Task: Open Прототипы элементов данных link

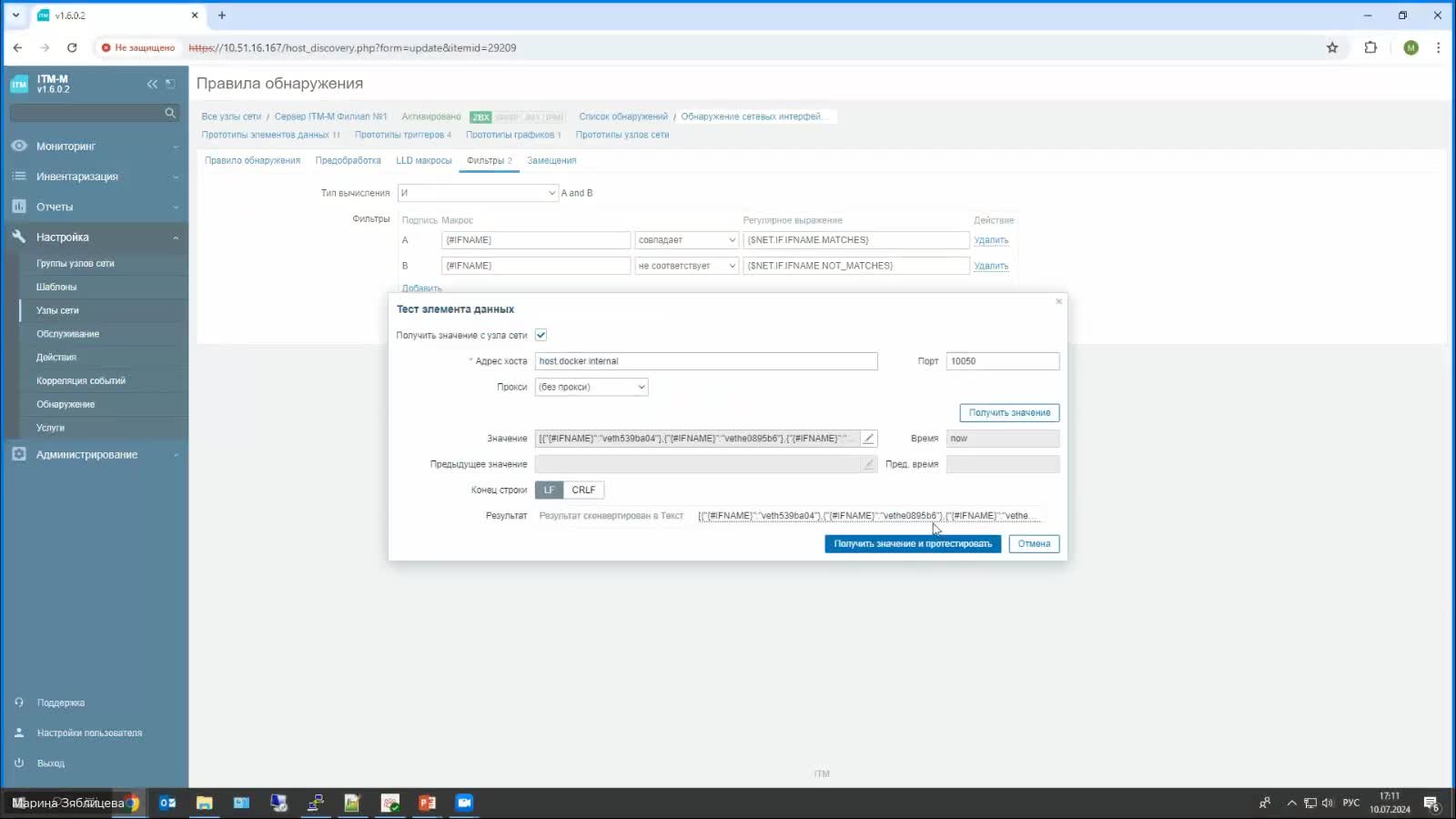Action: click(270, 135)
